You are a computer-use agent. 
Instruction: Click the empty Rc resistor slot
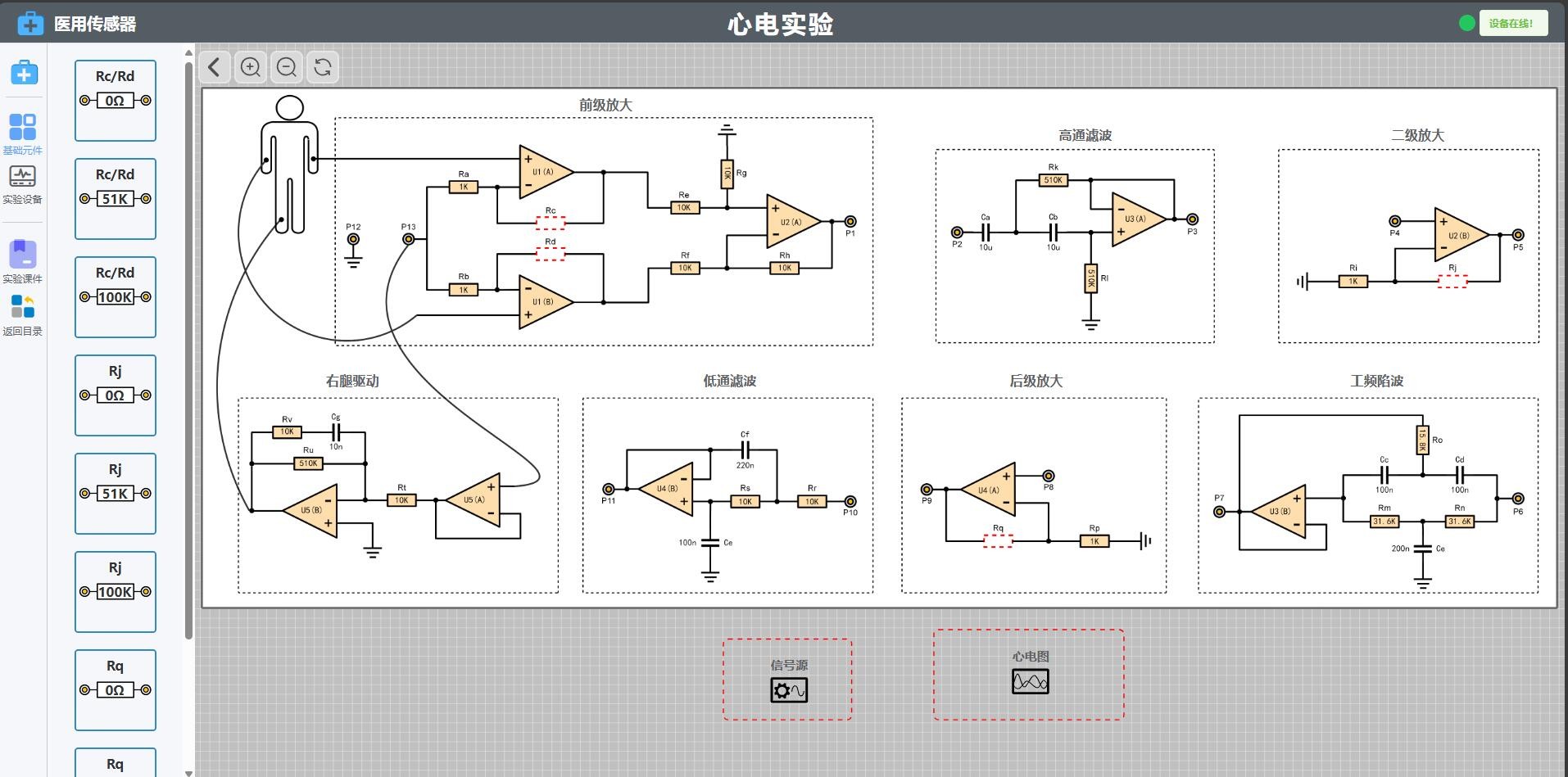pos(551,222)
